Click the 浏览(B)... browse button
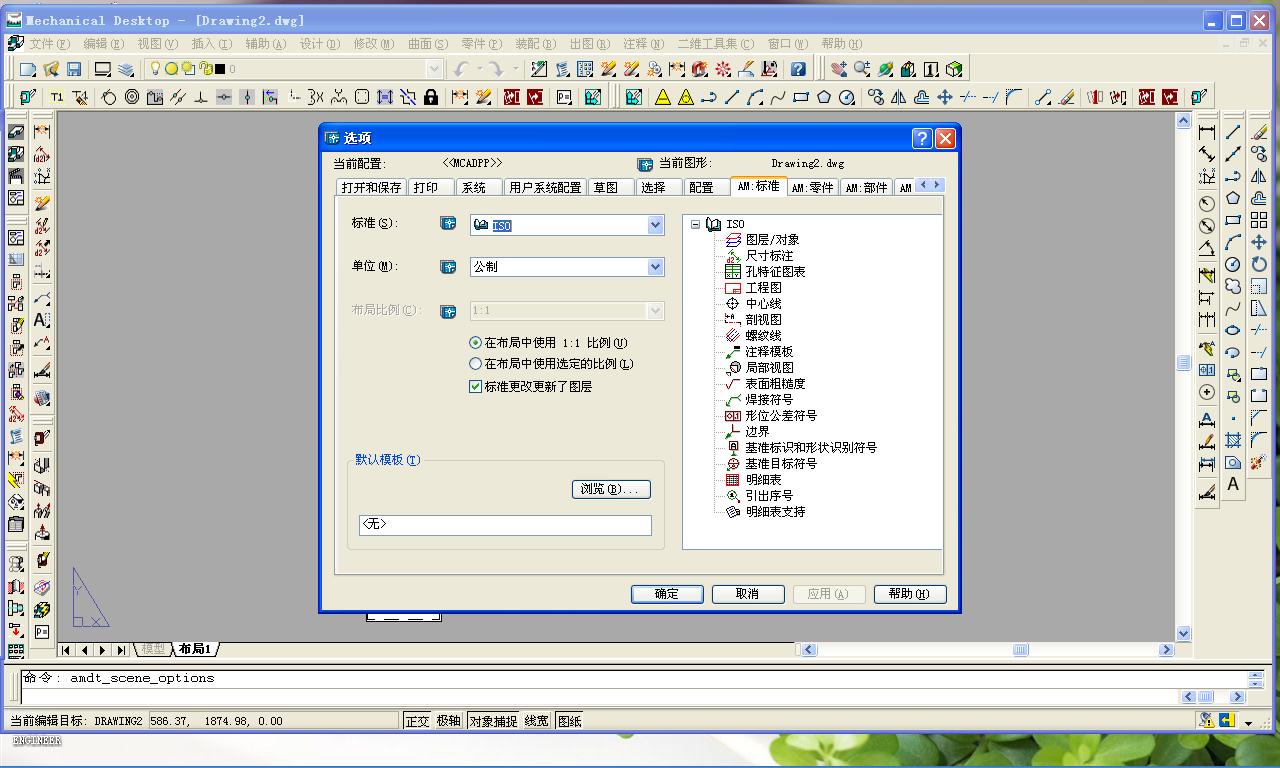The height and width of the screenshot is (768, 1280). coord(611,489)
